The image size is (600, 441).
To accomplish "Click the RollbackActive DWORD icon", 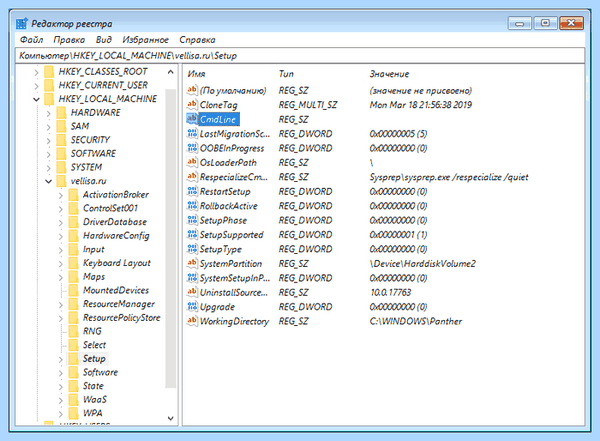I will tap(192, 206).
